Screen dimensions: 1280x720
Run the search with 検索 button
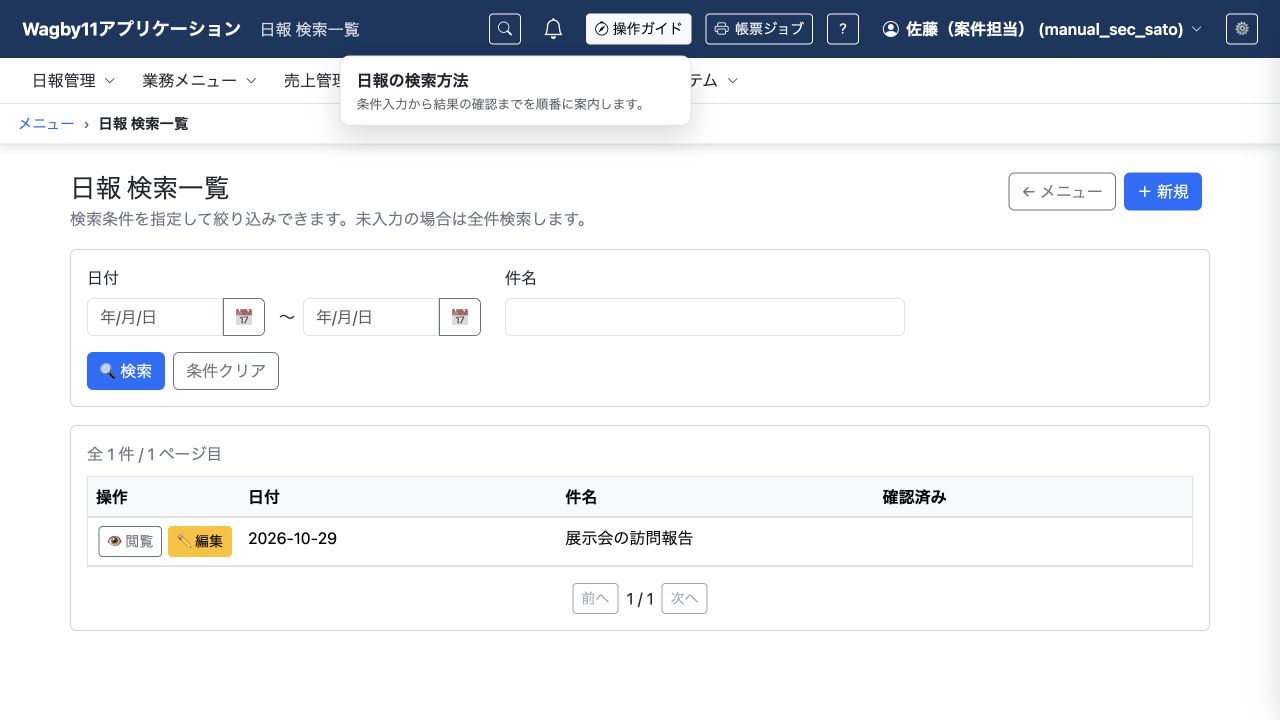click(126, 371)
